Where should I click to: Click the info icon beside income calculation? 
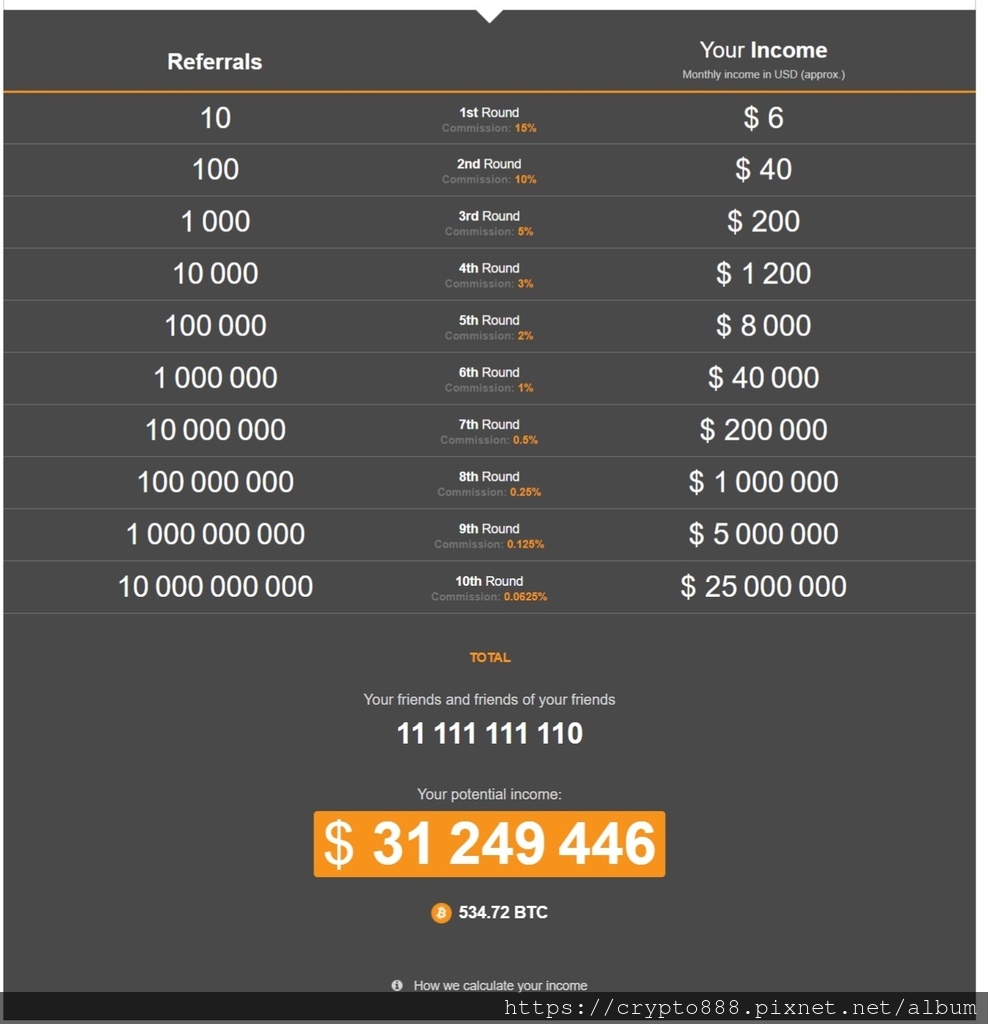point(397,985)
